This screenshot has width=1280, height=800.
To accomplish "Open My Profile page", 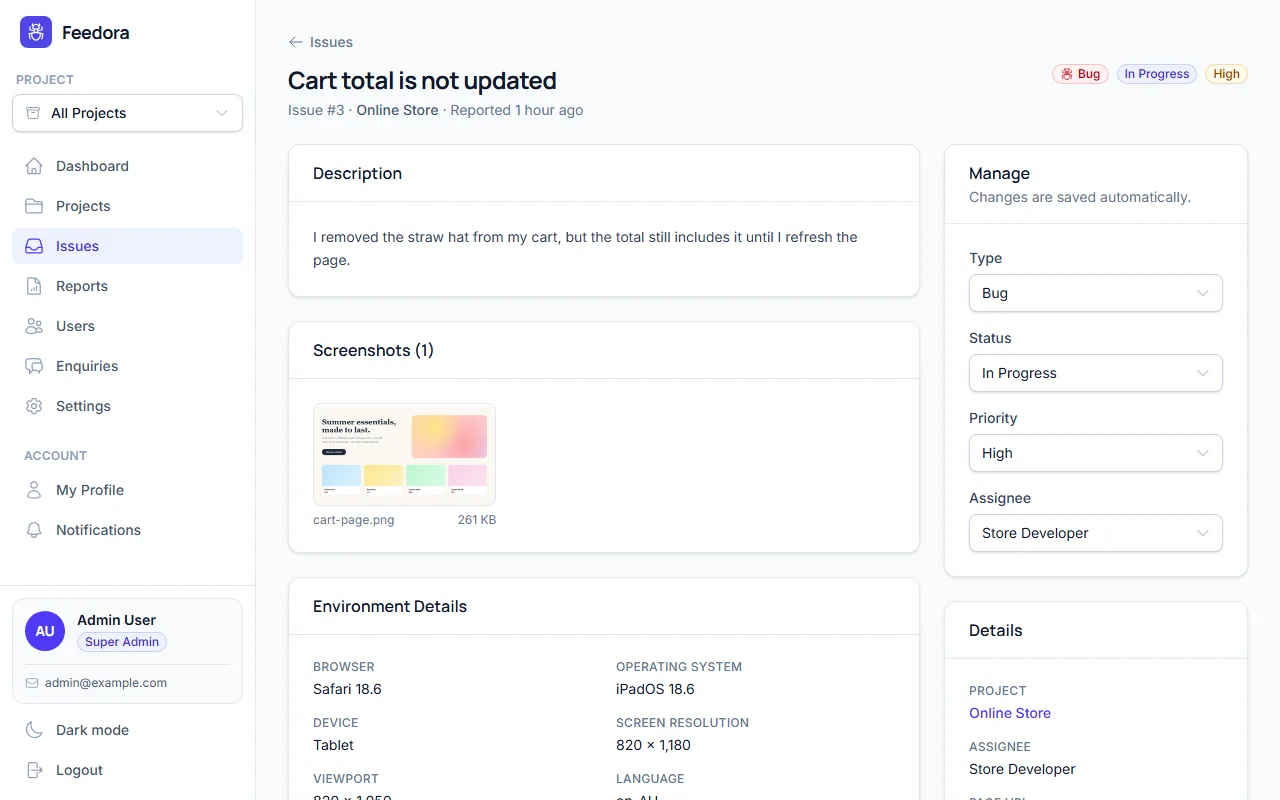I will pyautogui.click(x=127, y=490).
